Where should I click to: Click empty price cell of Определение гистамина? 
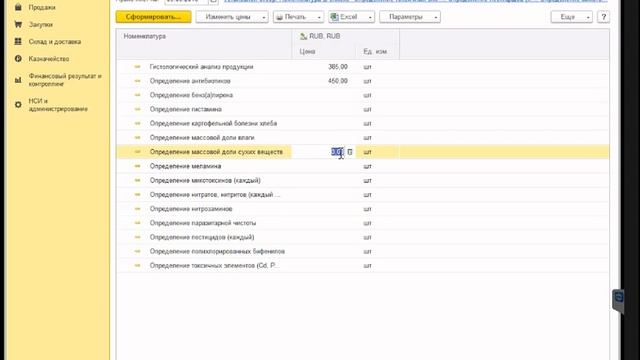pyautogui.click(x=324, y=109)
